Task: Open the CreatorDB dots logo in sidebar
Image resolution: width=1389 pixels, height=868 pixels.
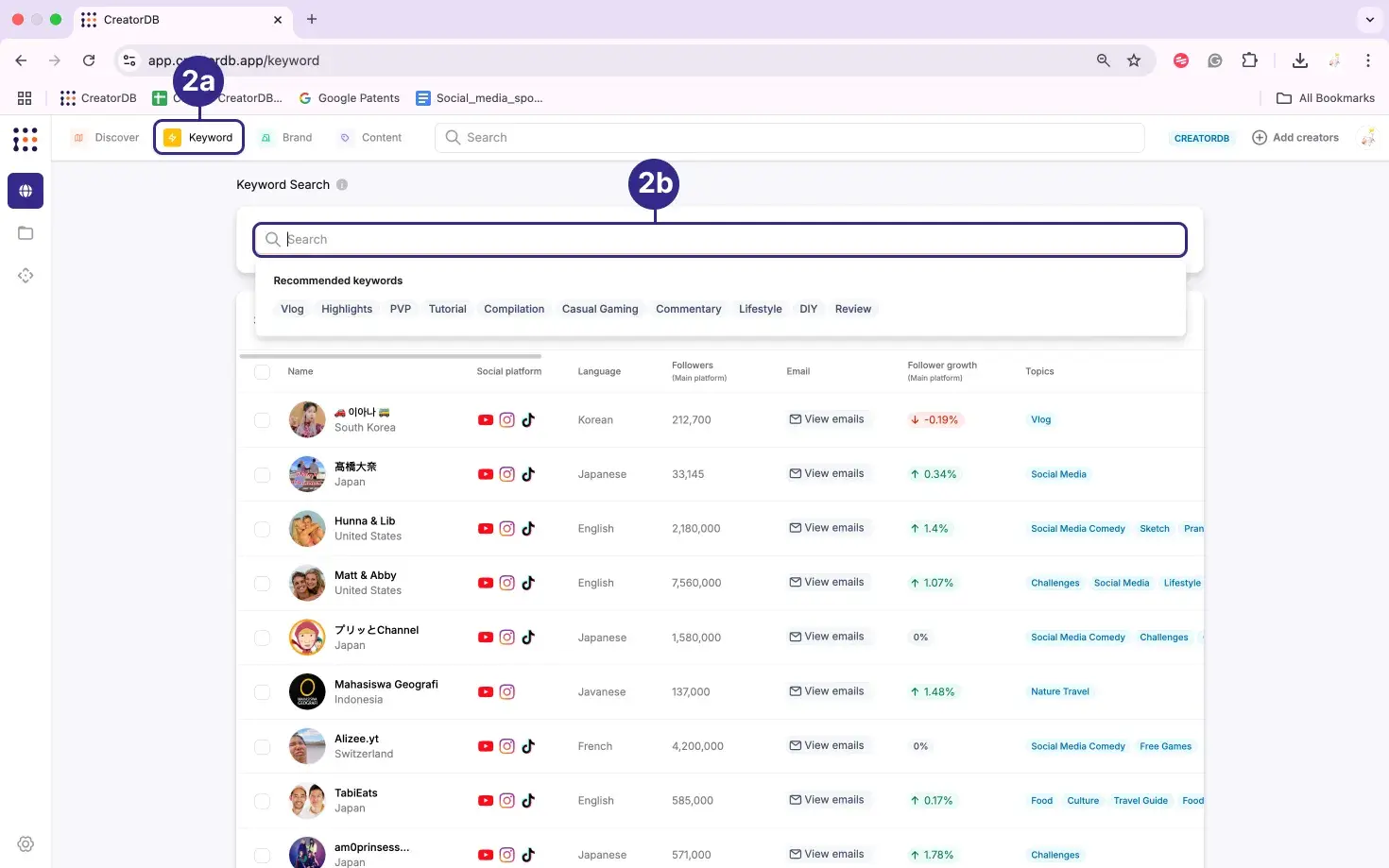Action: (26, 139)
